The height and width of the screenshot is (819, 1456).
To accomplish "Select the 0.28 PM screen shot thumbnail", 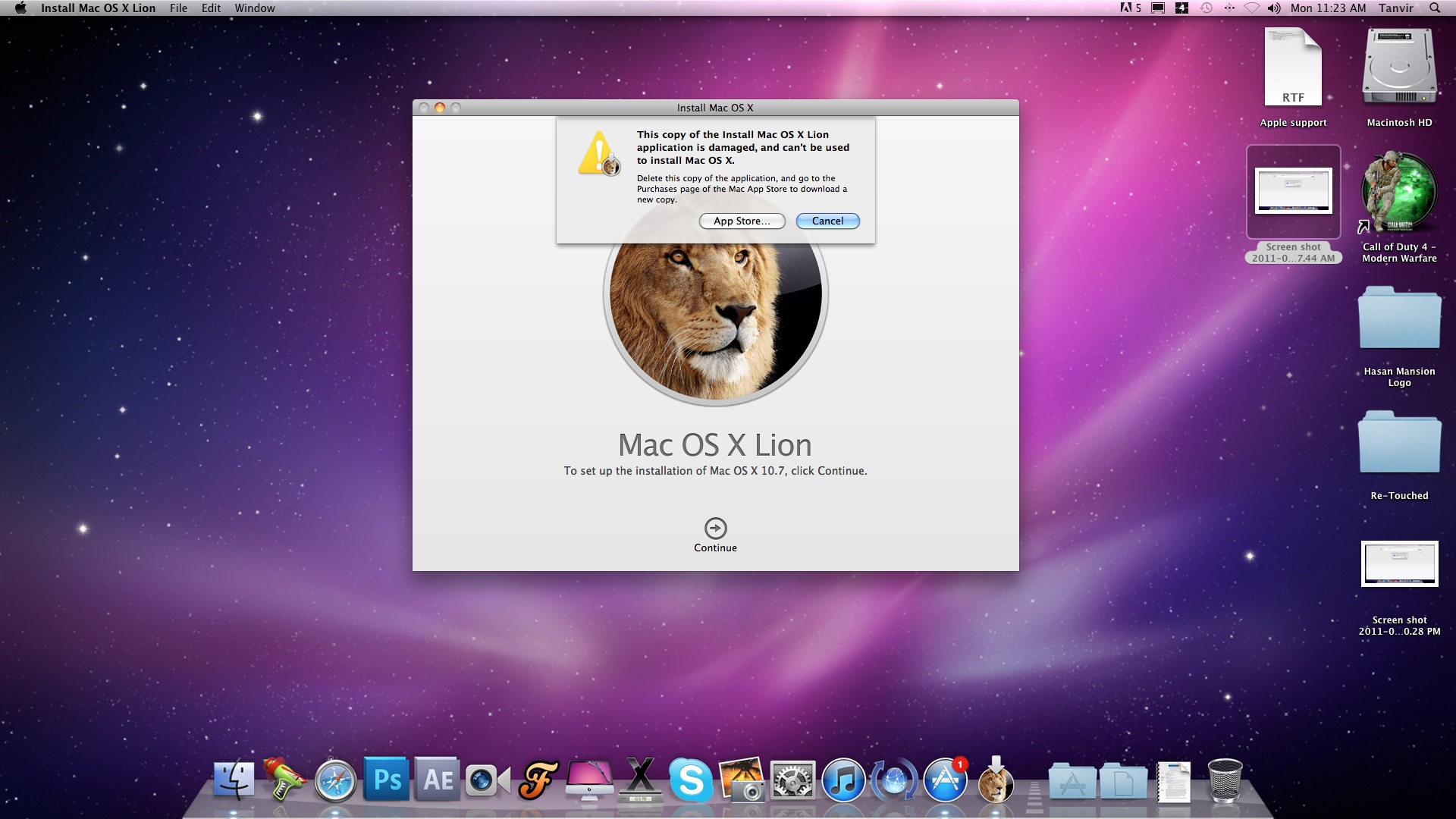I will [x=1399, y=563].
